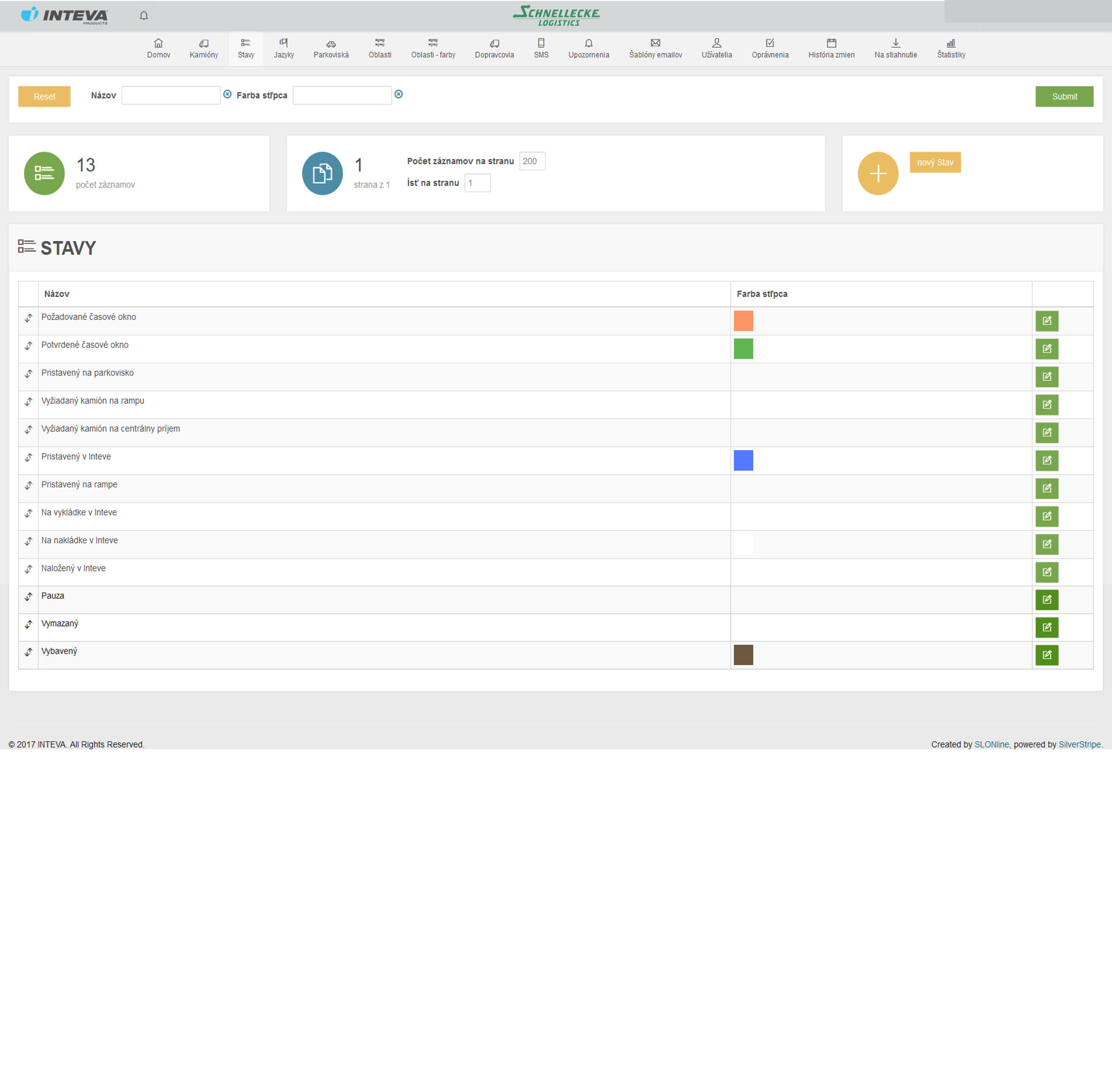The height and width of the screenshot is (1092, 1112).
Task: Click reorder handle for Potvrdené časové okno
Action: (x=28, y=346)
